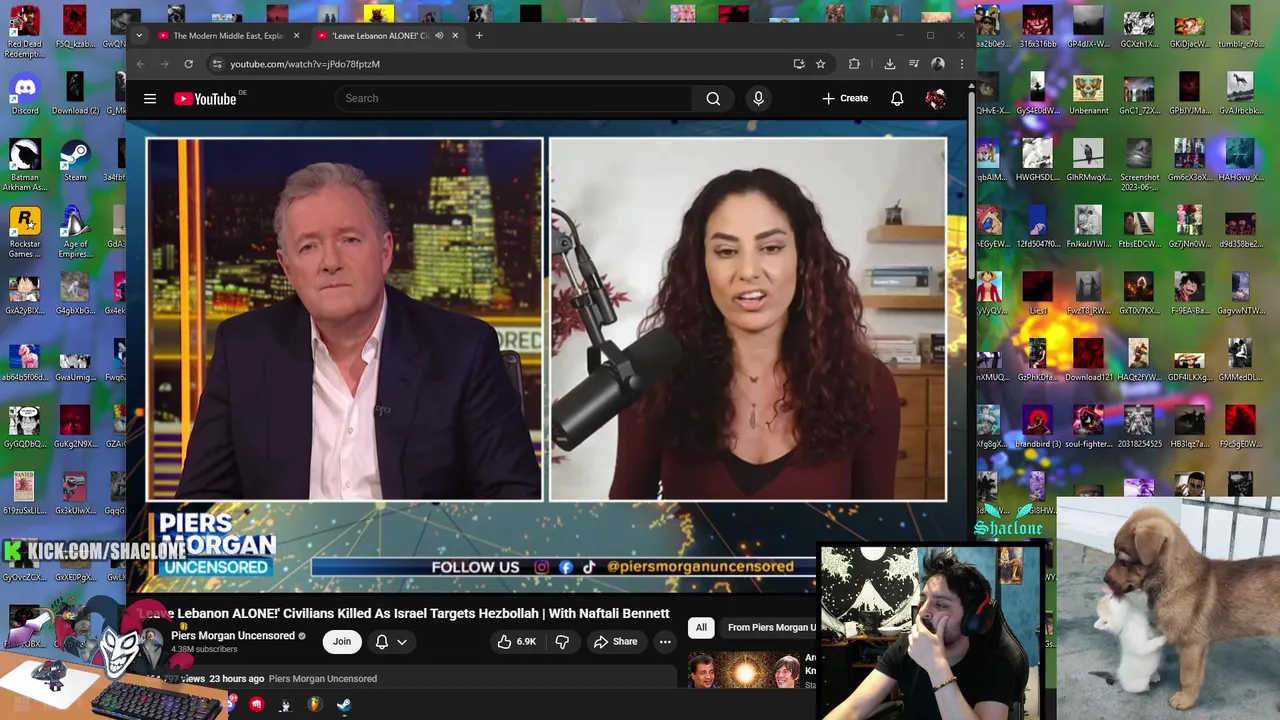1280x720 pixels.
Task: Toggle the channel notification bell beside Join
Action: 381,642
